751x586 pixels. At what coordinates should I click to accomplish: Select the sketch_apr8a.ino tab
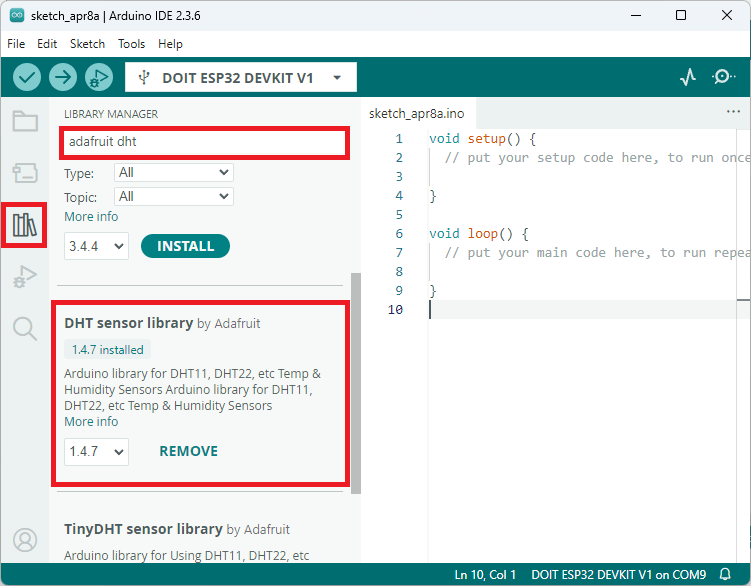[x=416, y=114]
